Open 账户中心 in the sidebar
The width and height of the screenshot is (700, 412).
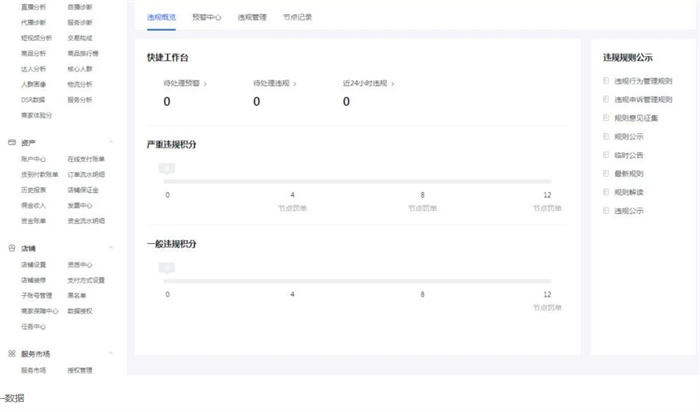tap(33, 159)
